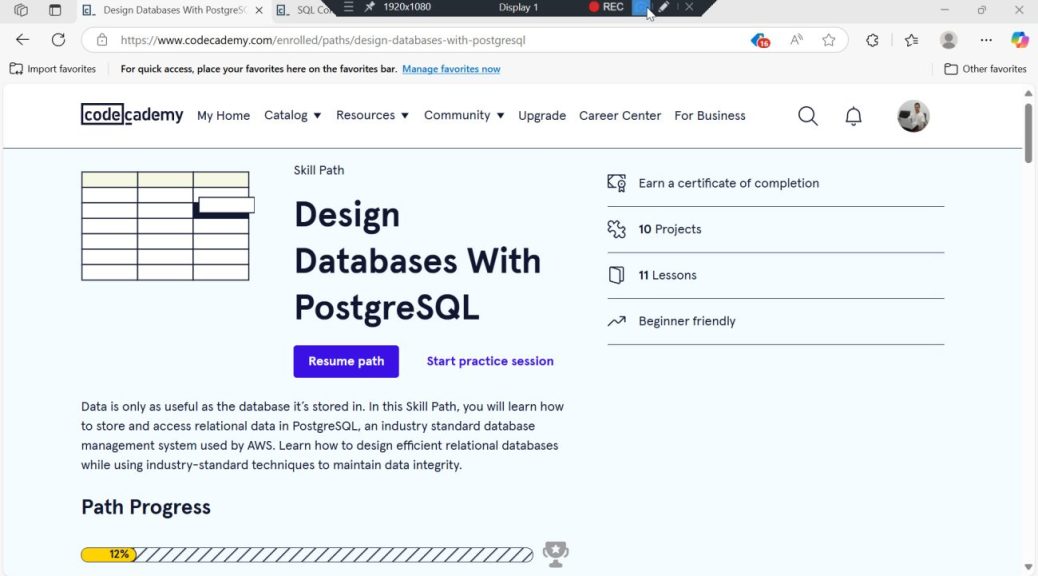
Task: Open Career Center
Action: click(x=620, y=115)
